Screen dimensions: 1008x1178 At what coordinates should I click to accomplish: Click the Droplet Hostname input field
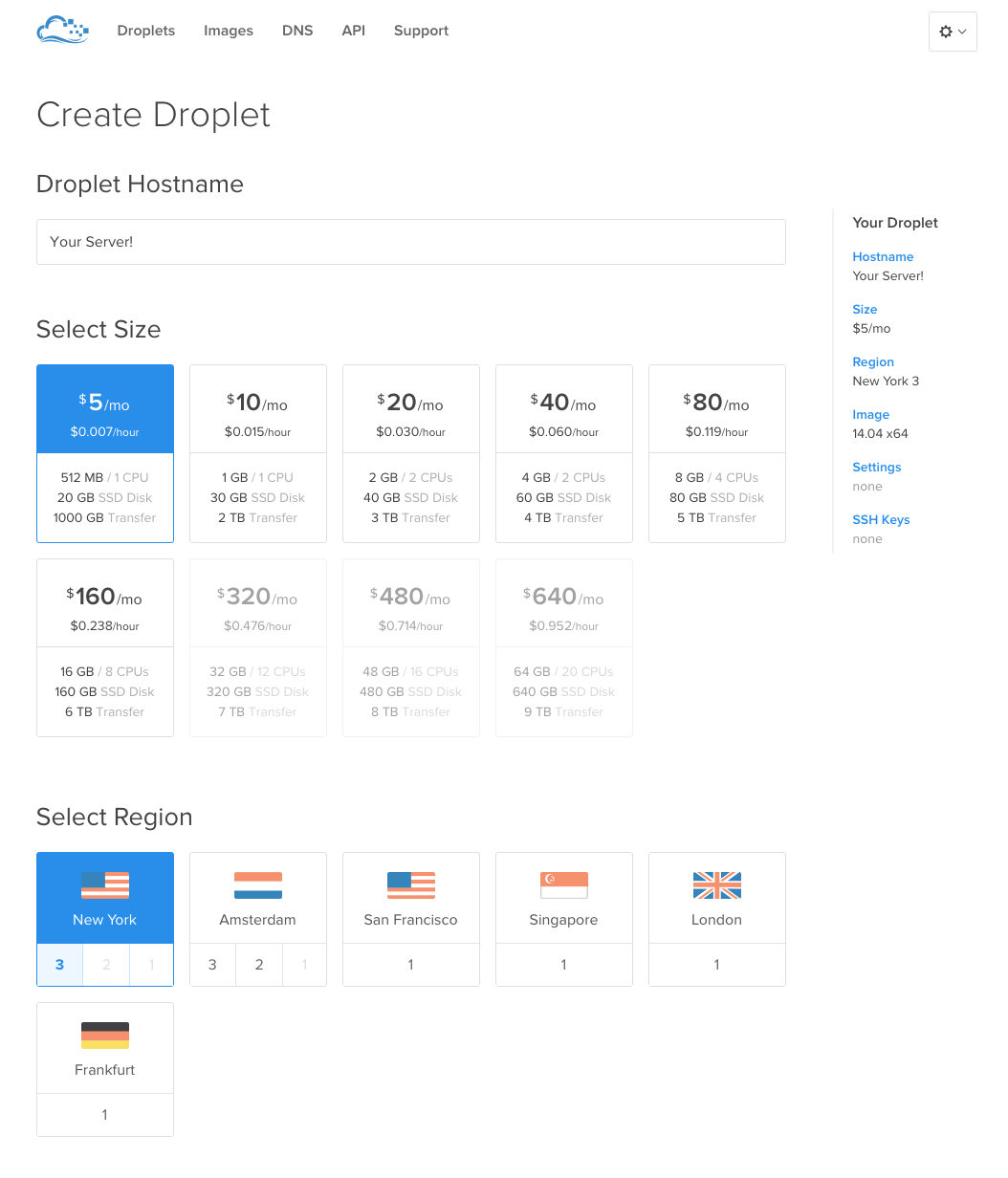(x=411, y=242)
